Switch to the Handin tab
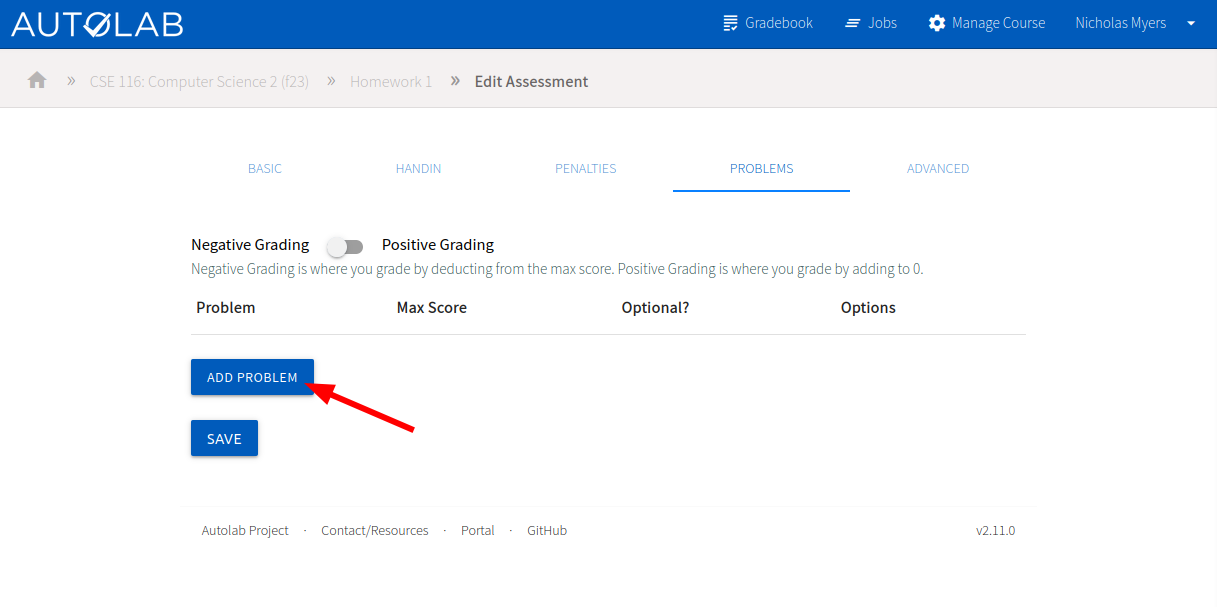This screenshot has width=1217, height=607. (x=418, y=168)
